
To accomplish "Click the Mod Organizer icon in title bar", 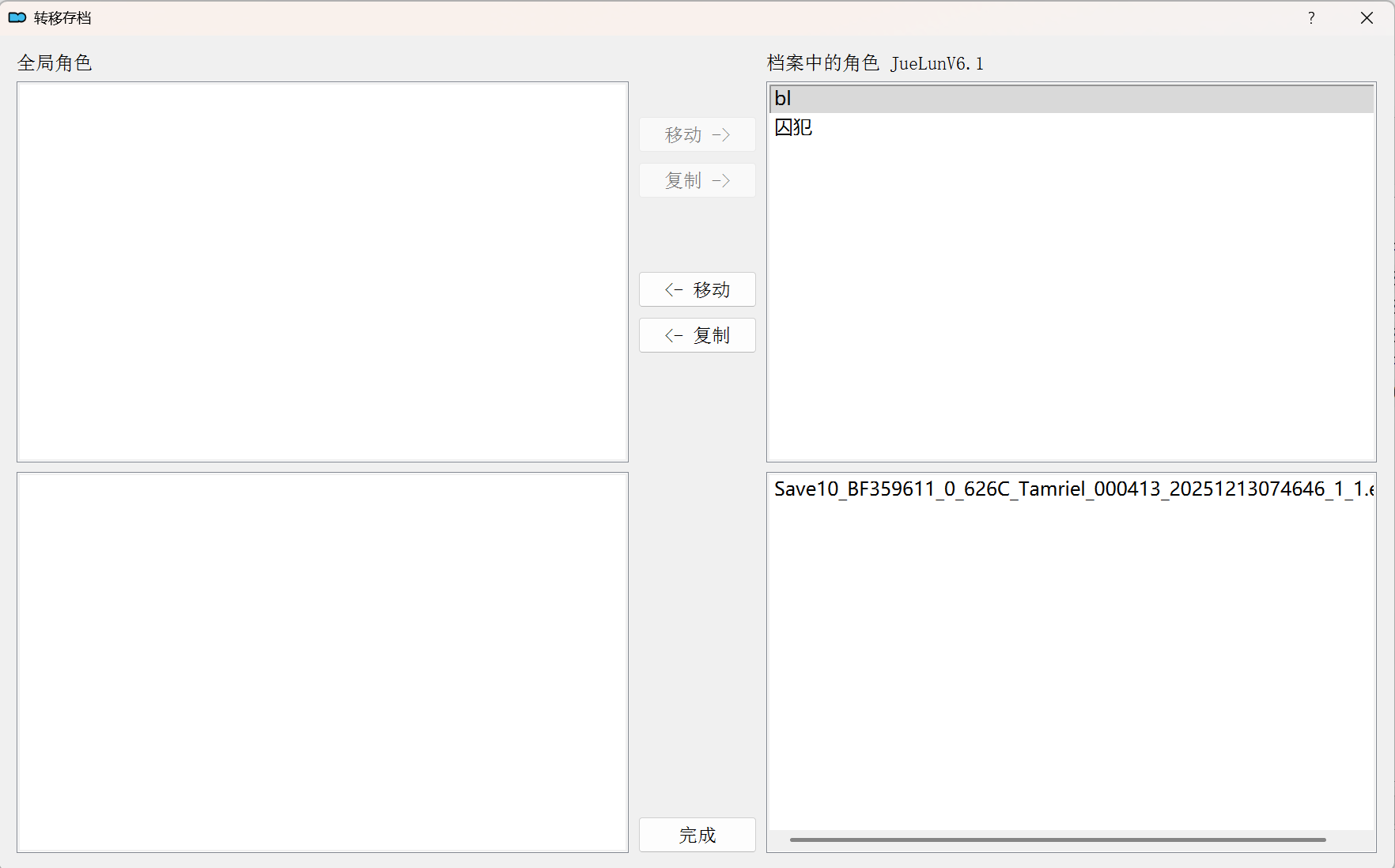I will [17, 17].
